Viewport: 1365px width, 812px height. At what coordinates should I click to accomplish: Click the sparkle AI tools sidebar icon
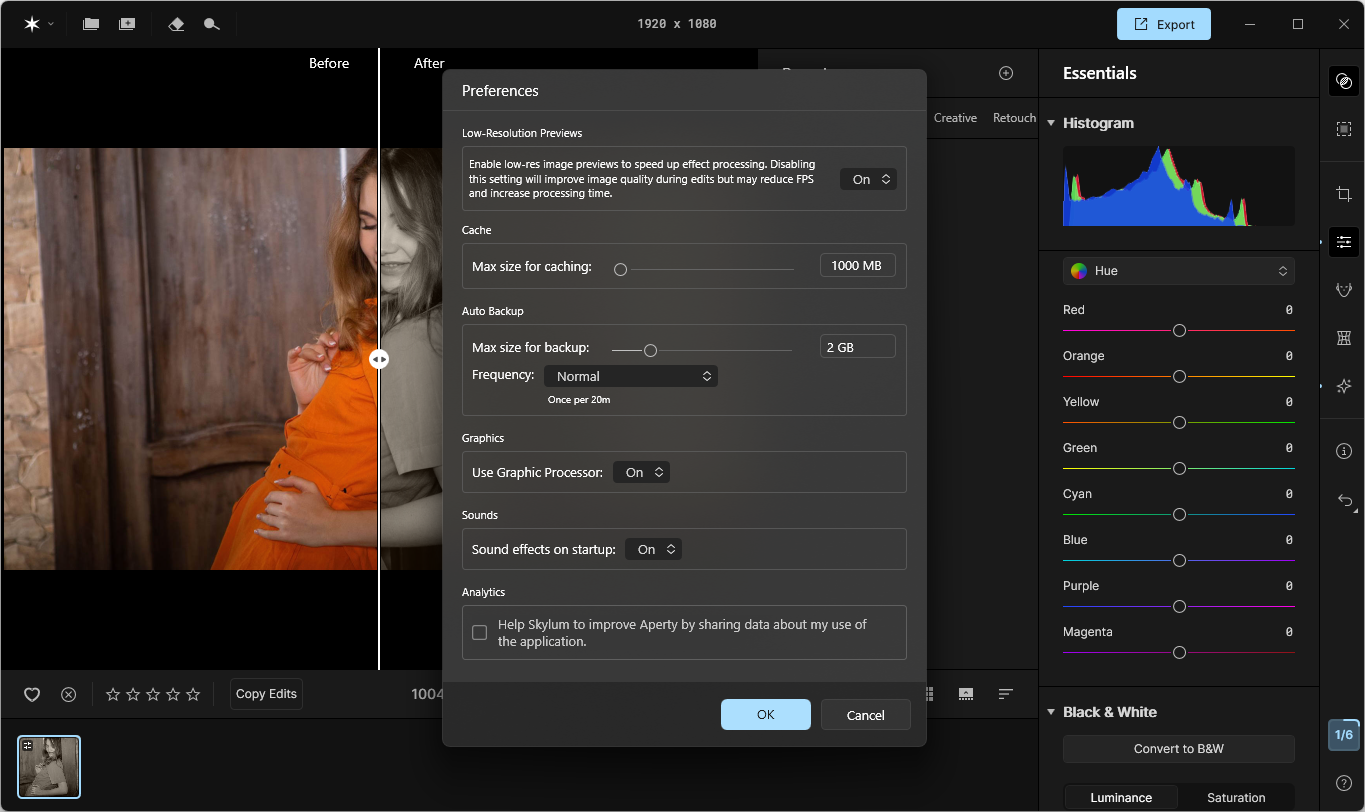[1344, 386]
